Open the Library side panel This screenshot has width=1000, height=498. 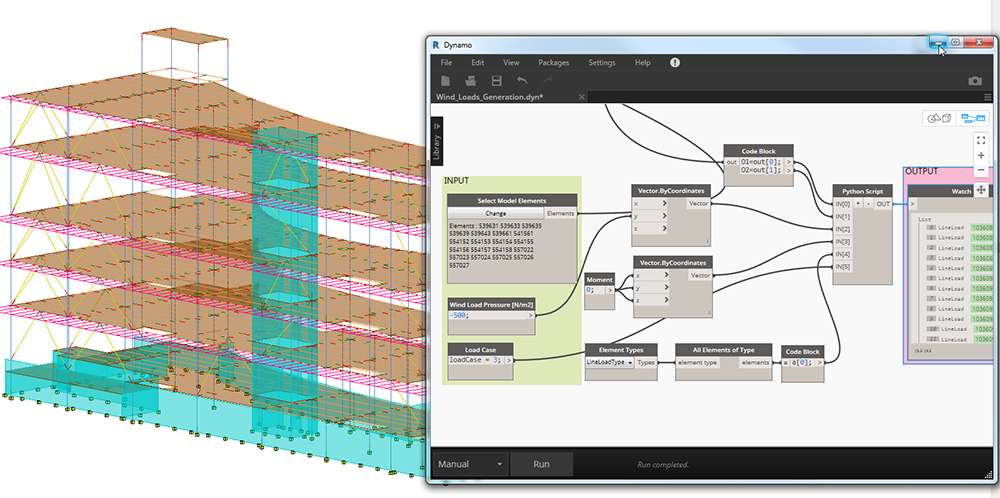tap(437, 141)
